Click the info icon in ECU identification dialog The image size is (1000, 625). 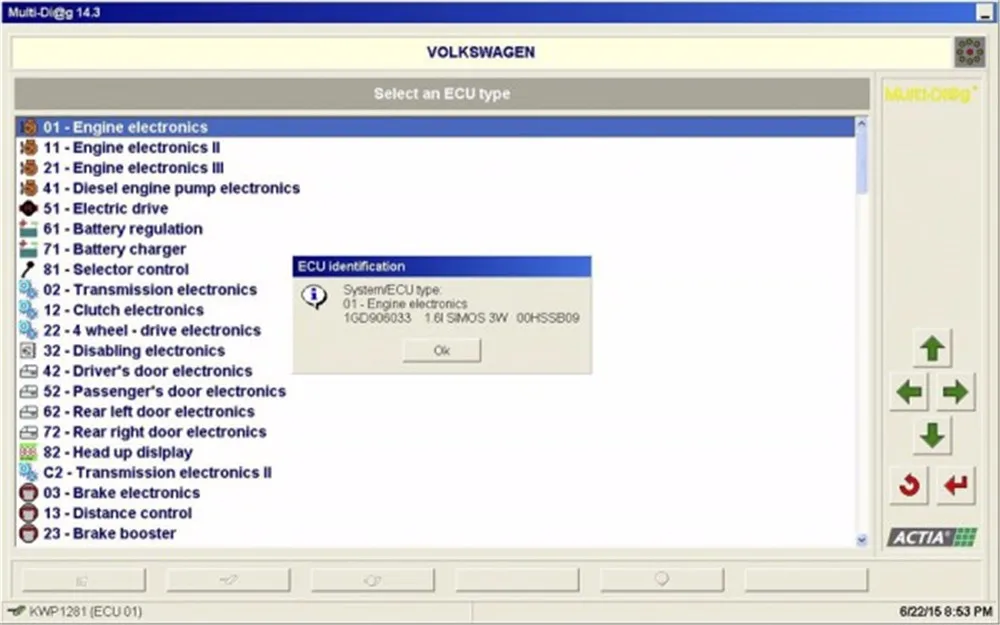[x=314, y=297]
